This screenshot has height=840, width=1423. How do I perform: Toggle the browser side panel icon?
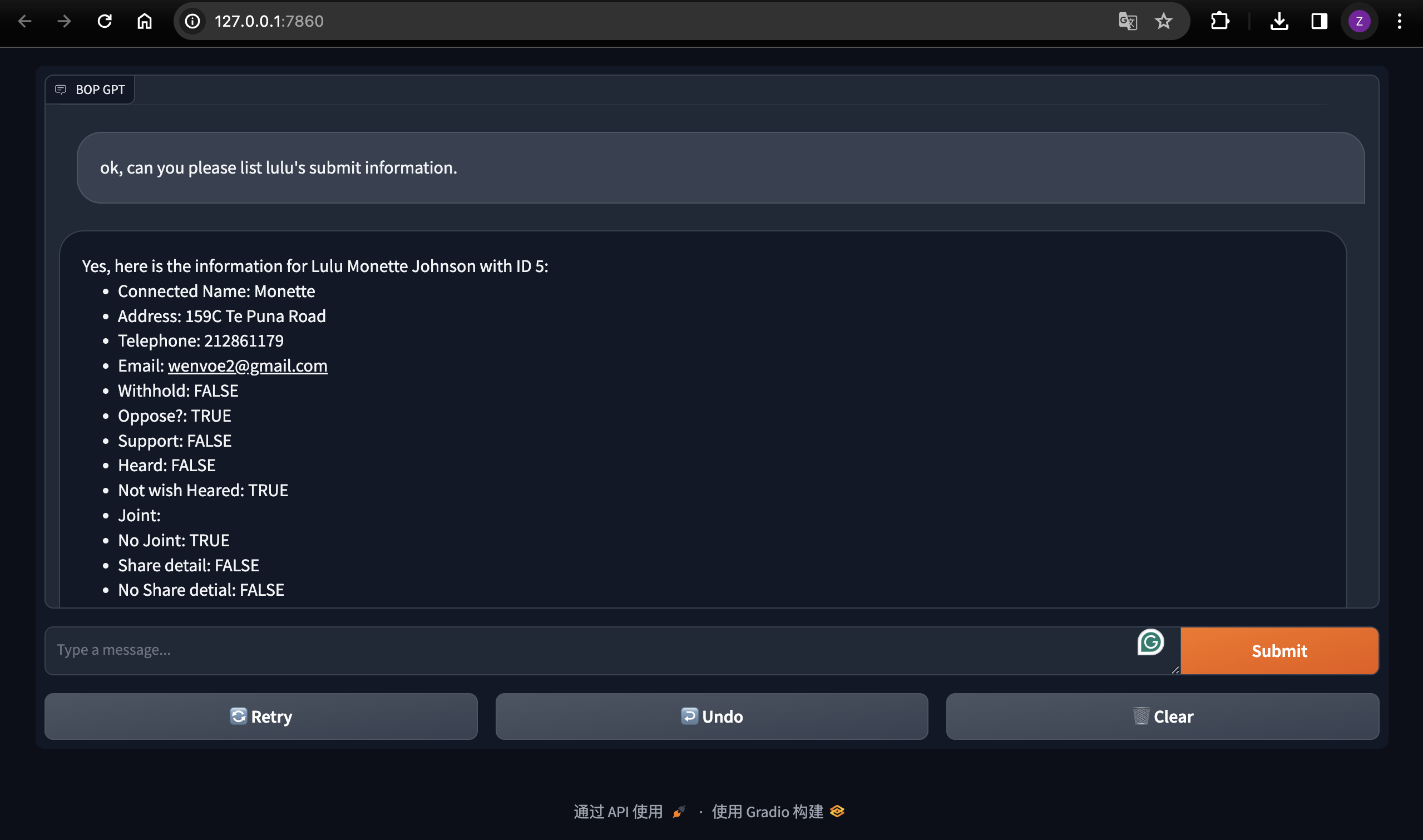[x=1319, y=22]
